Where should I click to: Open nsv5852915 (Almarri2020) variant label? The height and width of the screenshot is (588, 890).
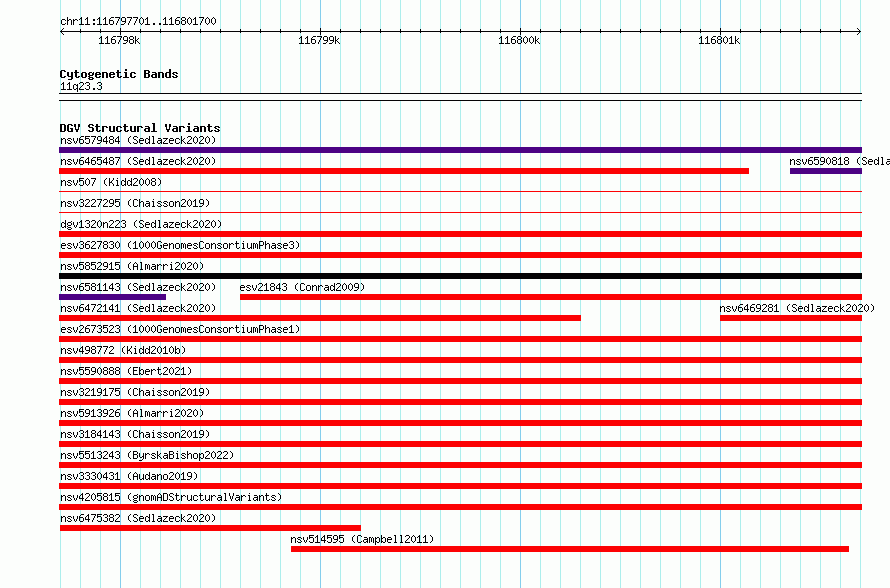(132, 266)
